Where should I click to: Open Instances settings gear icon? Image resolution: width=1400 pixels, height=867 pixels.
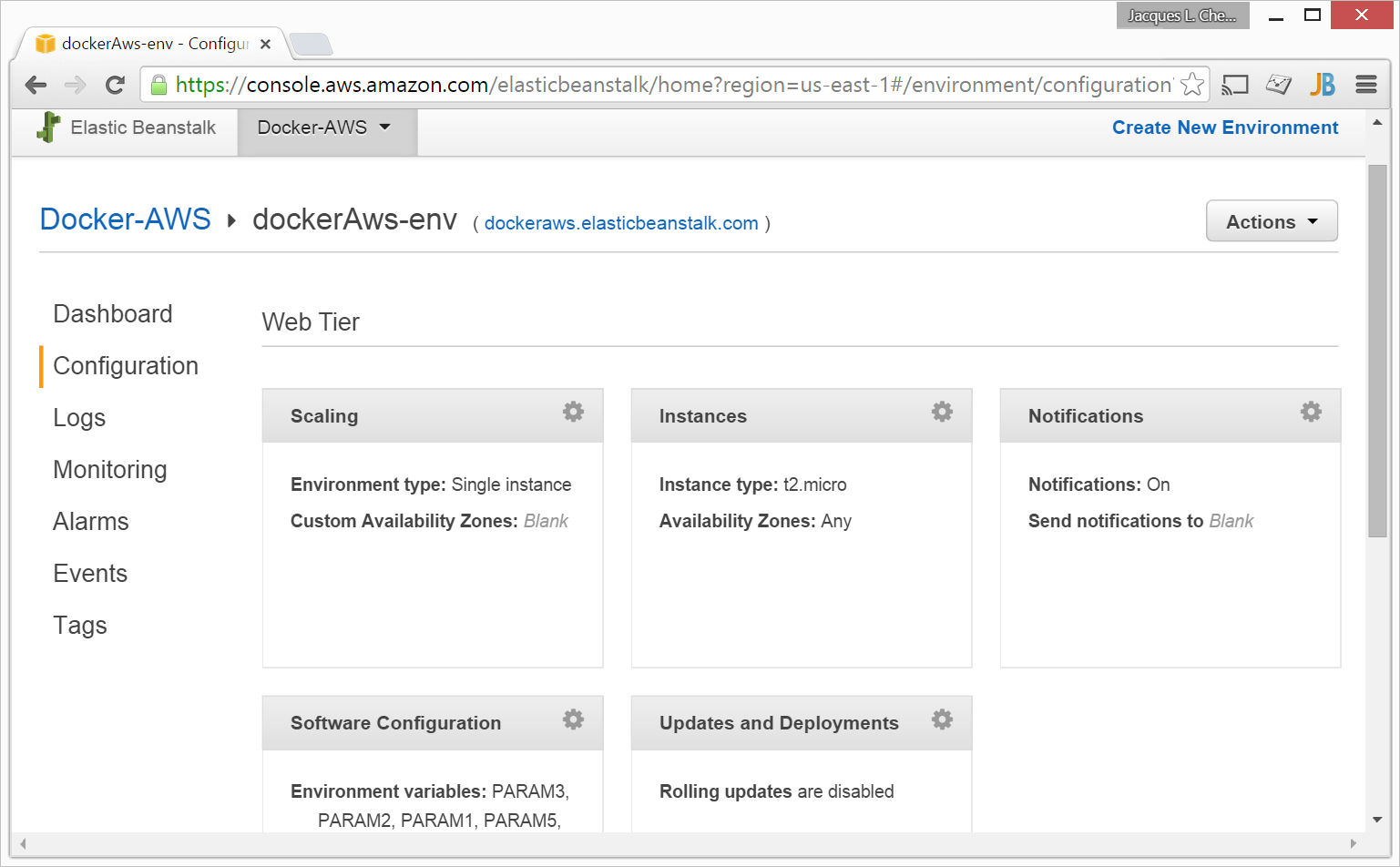click(x=942, y=412)
